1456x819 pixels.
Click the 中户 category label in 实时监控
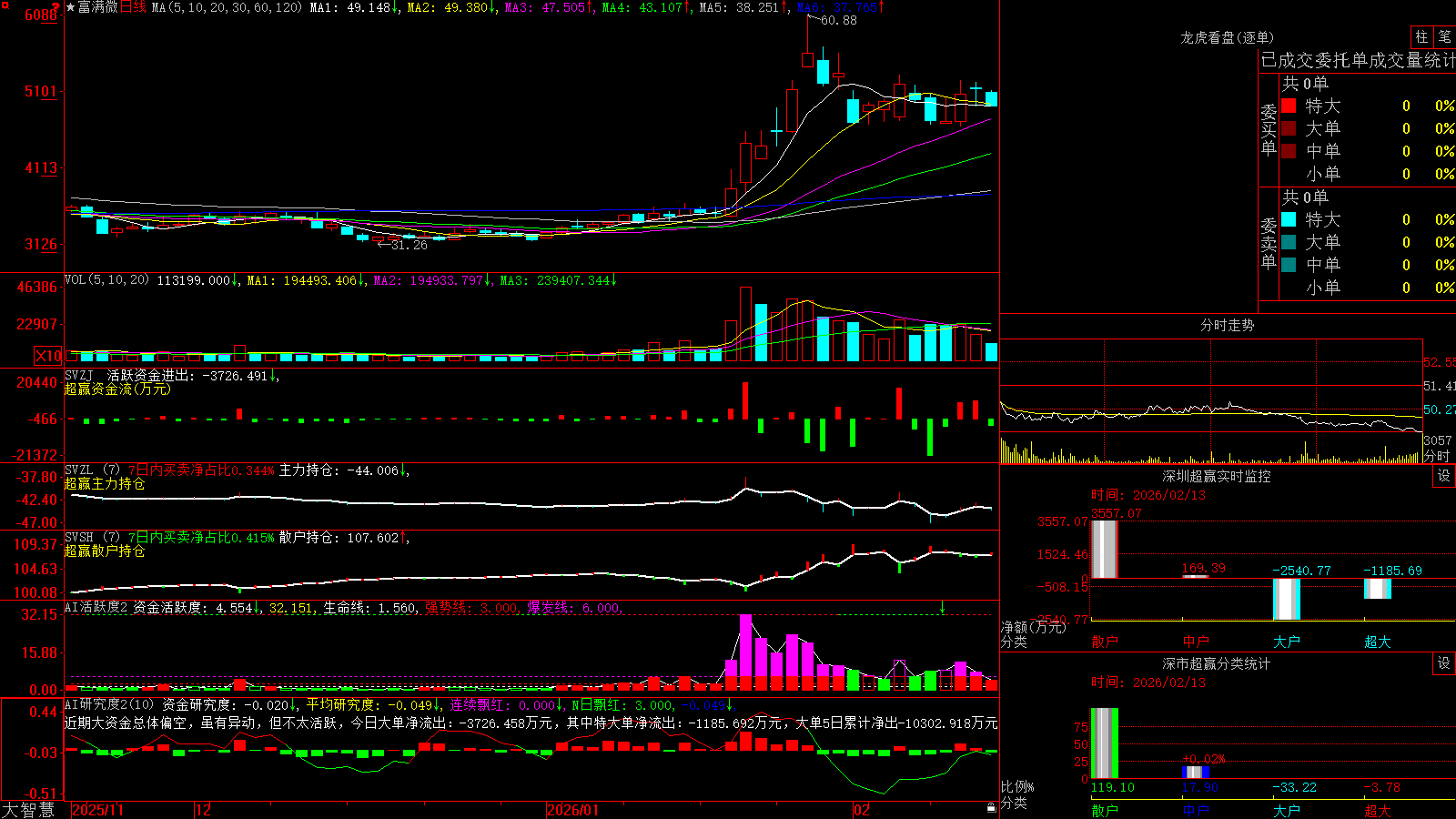[x=1196, y=642]
